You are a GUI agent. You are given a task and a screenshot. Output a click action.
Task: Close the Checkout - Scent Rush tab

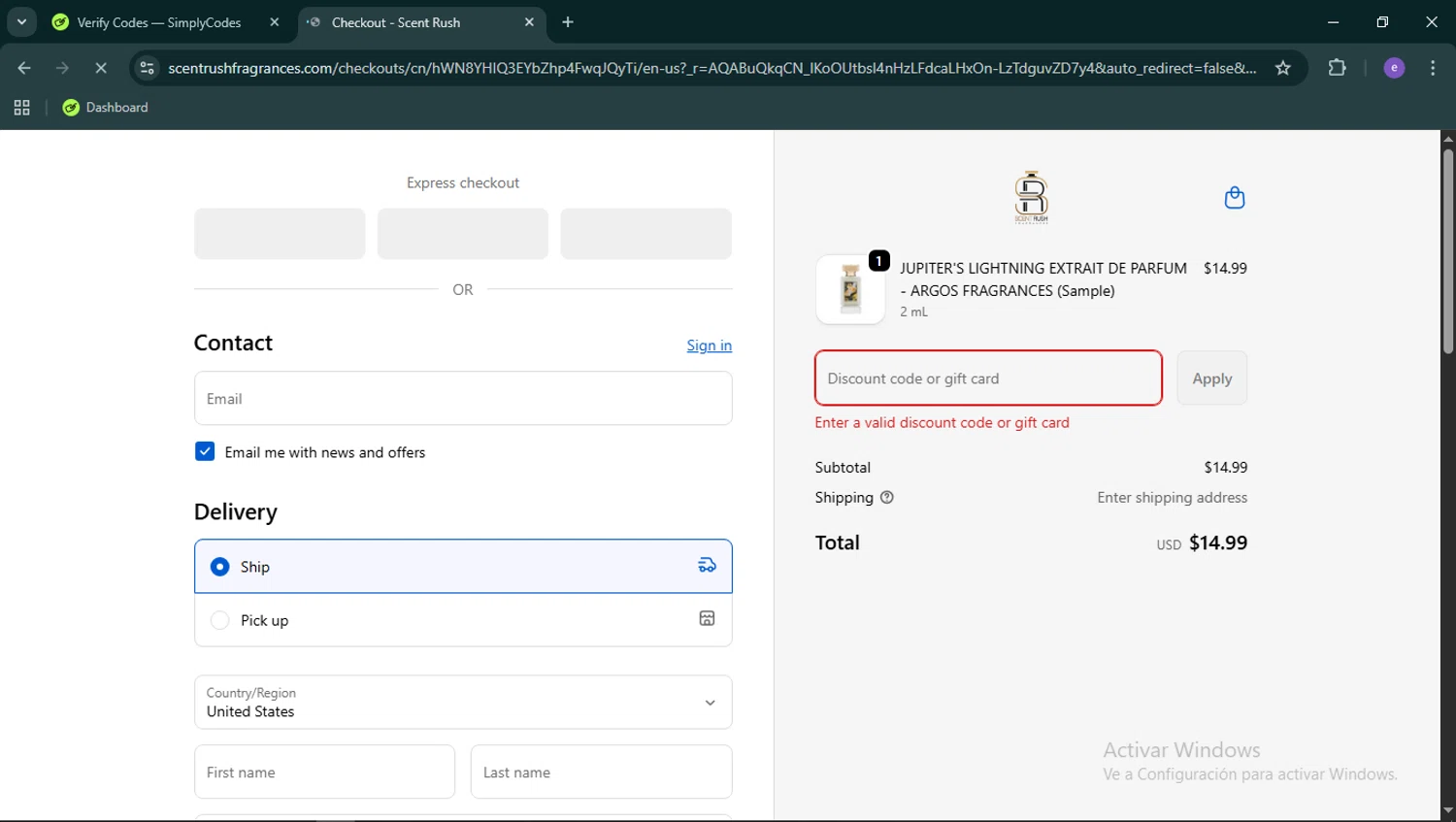(x=529, y=22)
